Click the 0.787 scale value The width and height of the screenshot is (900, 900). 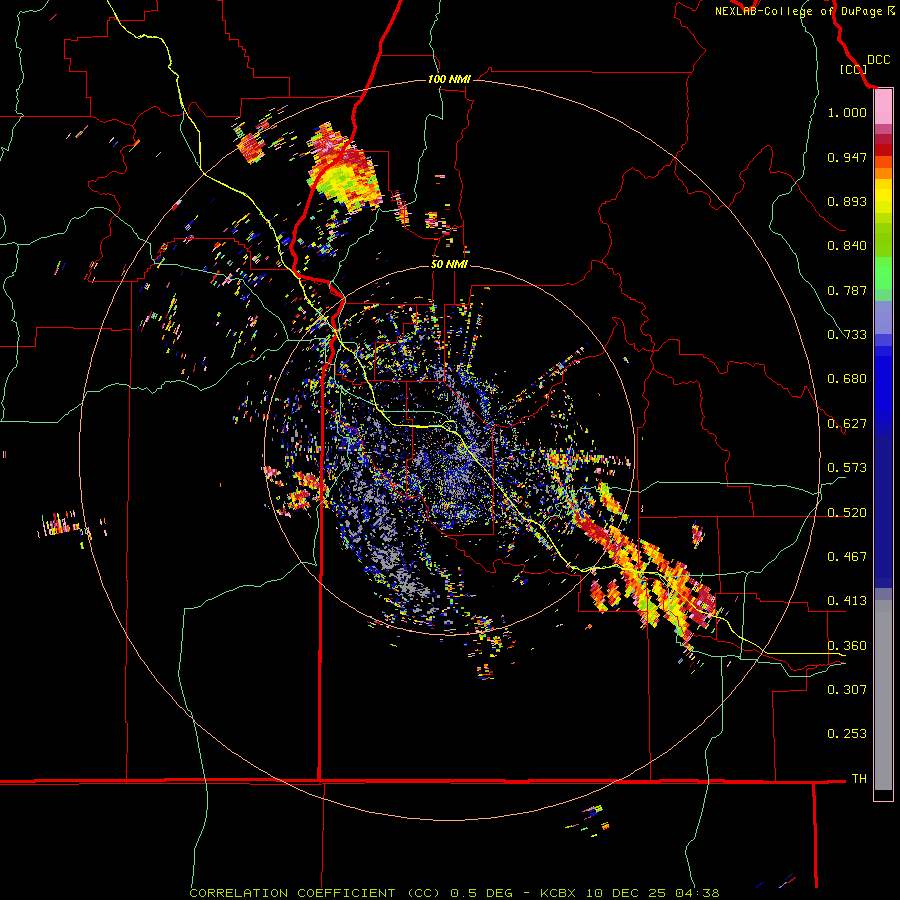click(x=847, y=290)
